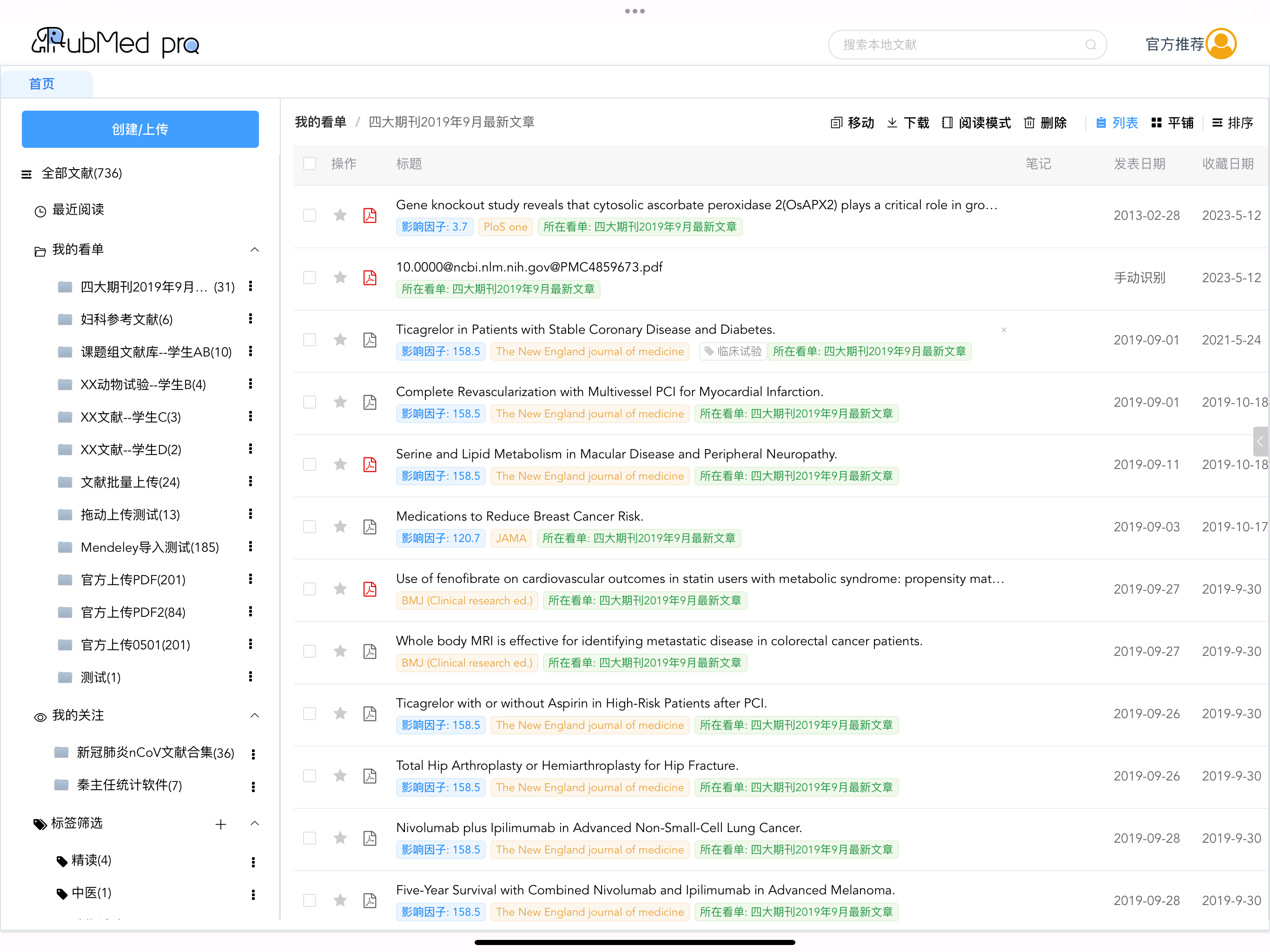Star the PMC4859673.pdf entry
1270x952 pixels.
coord(340,278)
